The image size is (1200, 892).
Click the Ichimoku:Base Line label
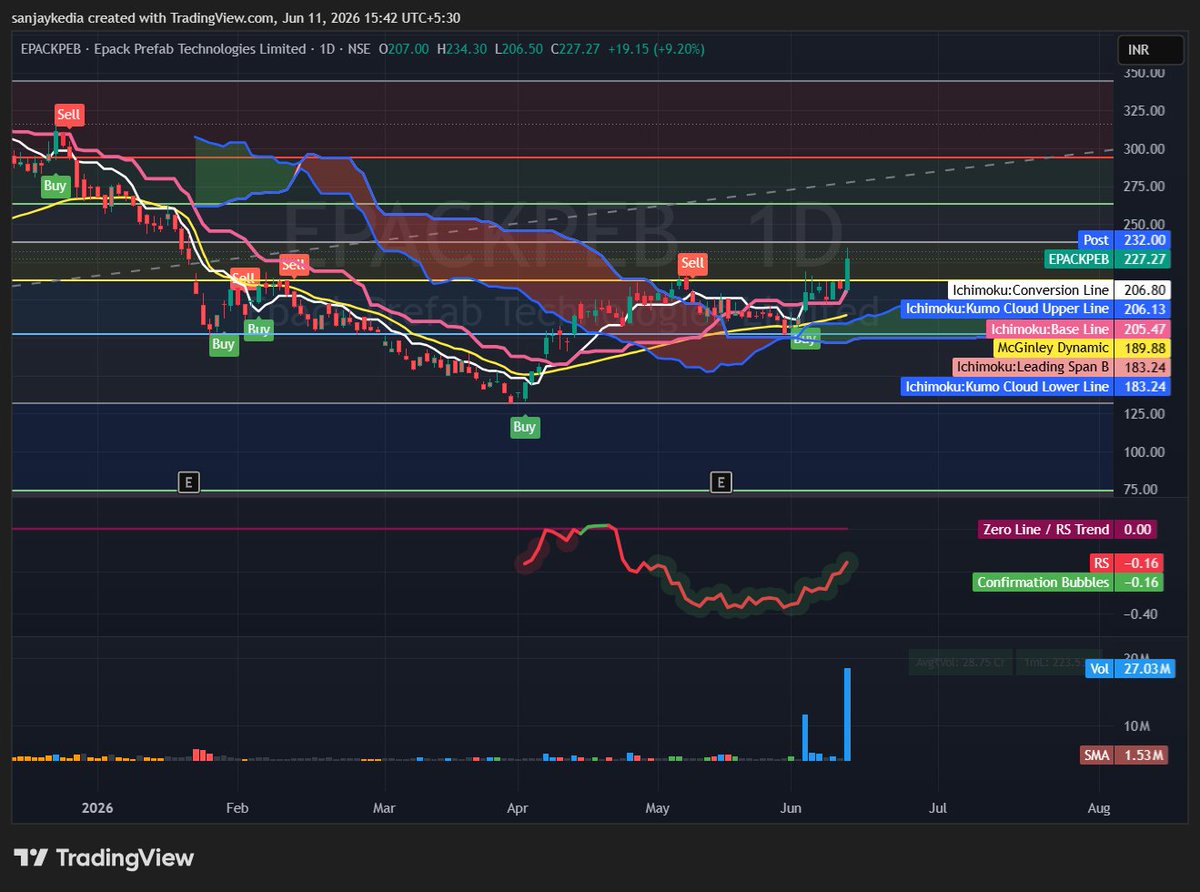point(1078,328)
